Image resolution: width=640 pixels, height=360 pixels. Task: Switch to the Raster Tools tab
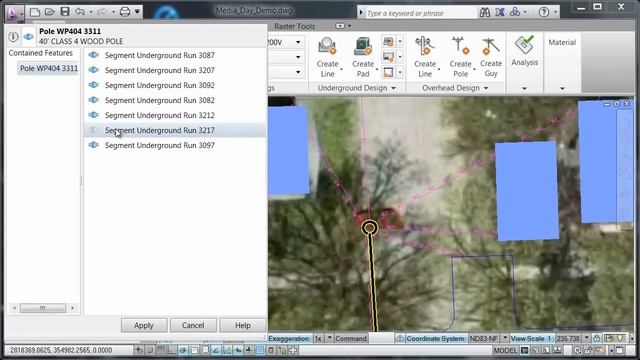(x=294, y=26)
